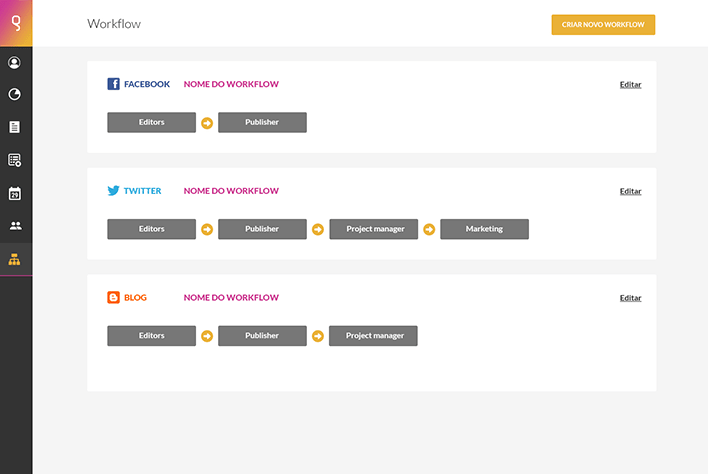Open the calendar sidebar icon
Screen dimensions: 708x474
click(x=14, y=193)
